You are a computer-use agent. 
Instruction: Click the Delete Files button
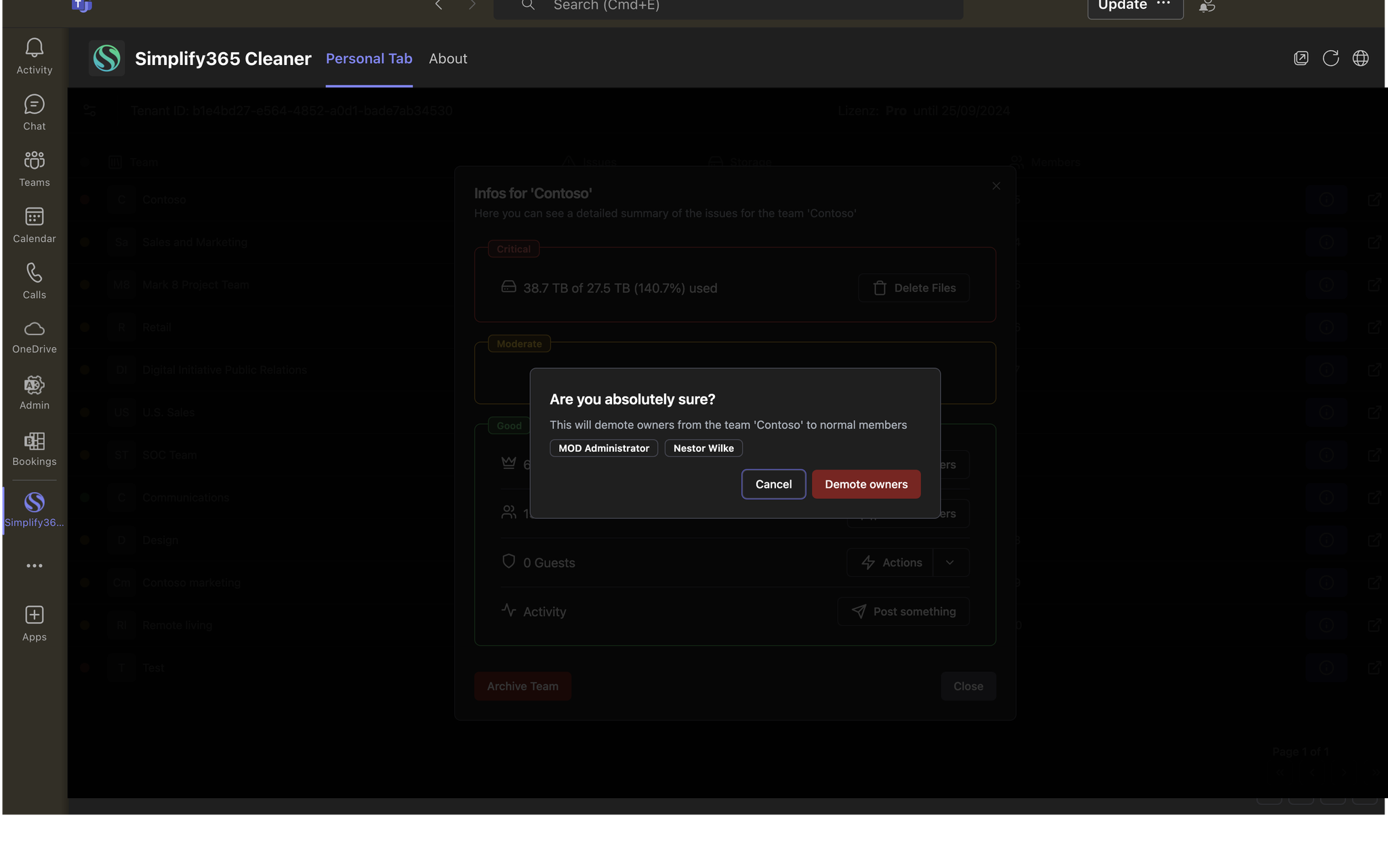click(x=914, y=288)
